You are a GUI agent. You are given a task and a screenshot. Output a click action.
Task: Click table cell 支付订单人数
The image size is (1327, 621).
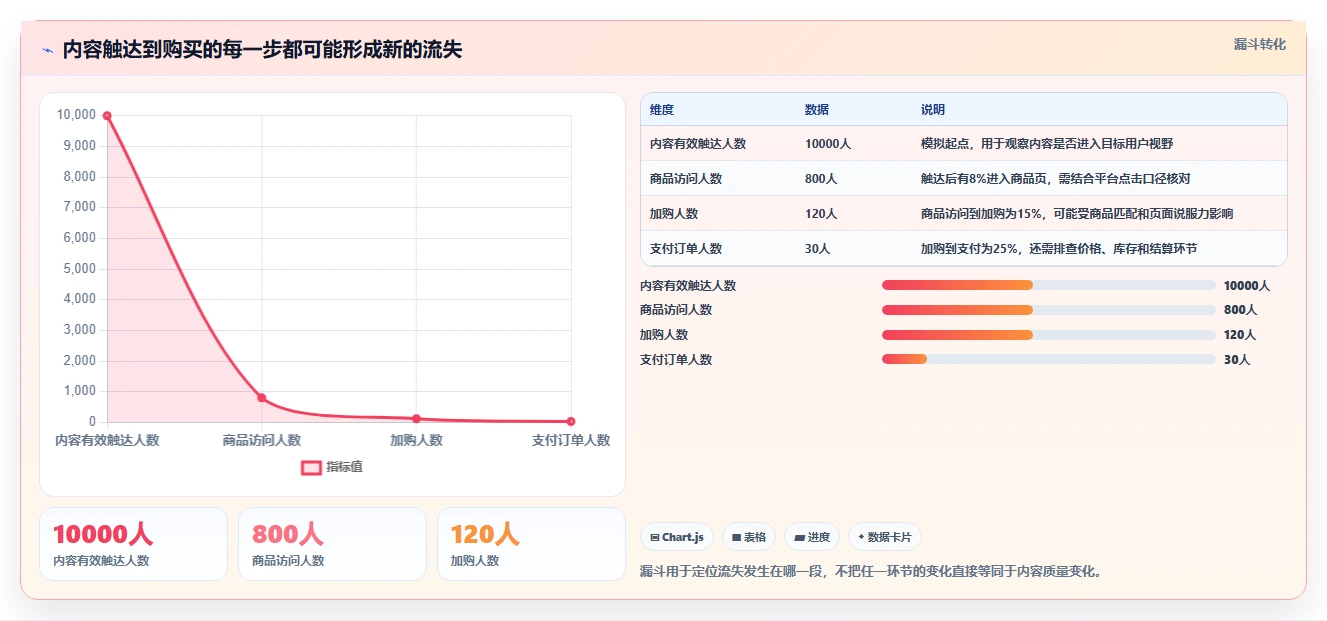pyautogui.click(x=686, y=249)
